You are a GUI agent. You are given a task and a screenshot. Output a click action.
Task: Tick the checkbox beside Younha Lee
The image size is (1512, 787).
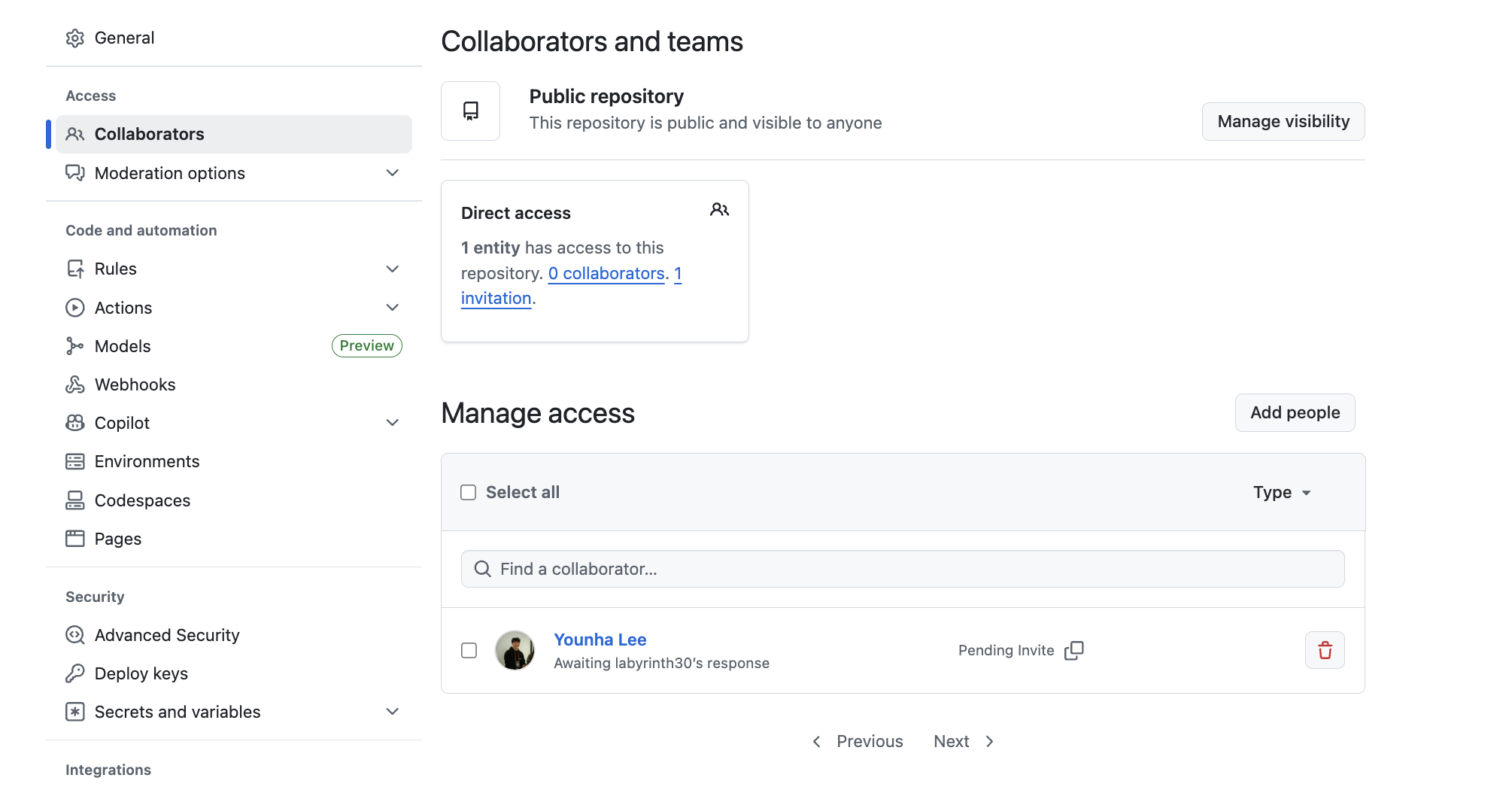pyautogui.click(x=469, y=650)
